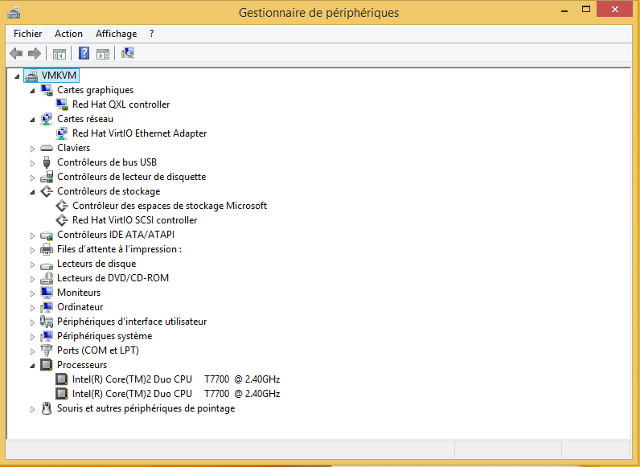The image size is (640, 467).
Task: Click the DVD/CD-ROM drive icon
Action: click(47, 278)
